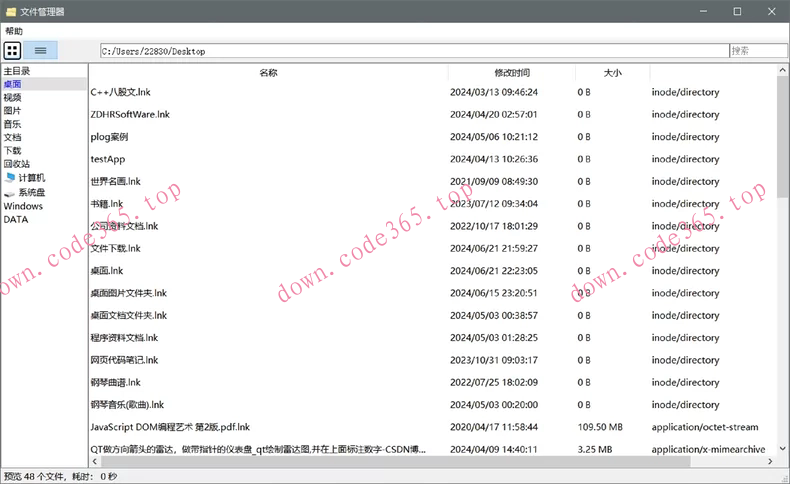Sort by the 大小 column header

tap(613, 73)
